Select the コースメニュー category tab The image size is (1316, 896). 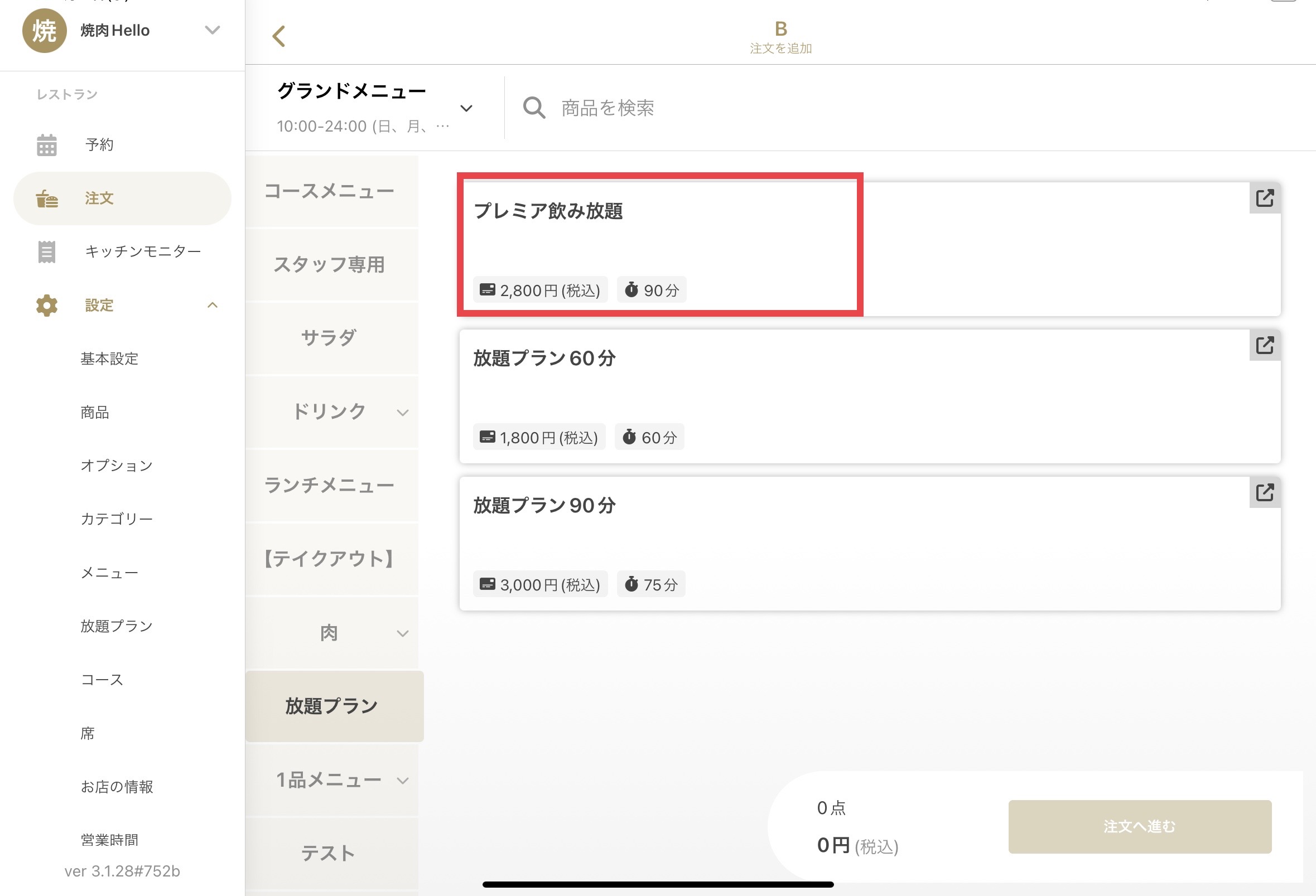tap(330, 191)
